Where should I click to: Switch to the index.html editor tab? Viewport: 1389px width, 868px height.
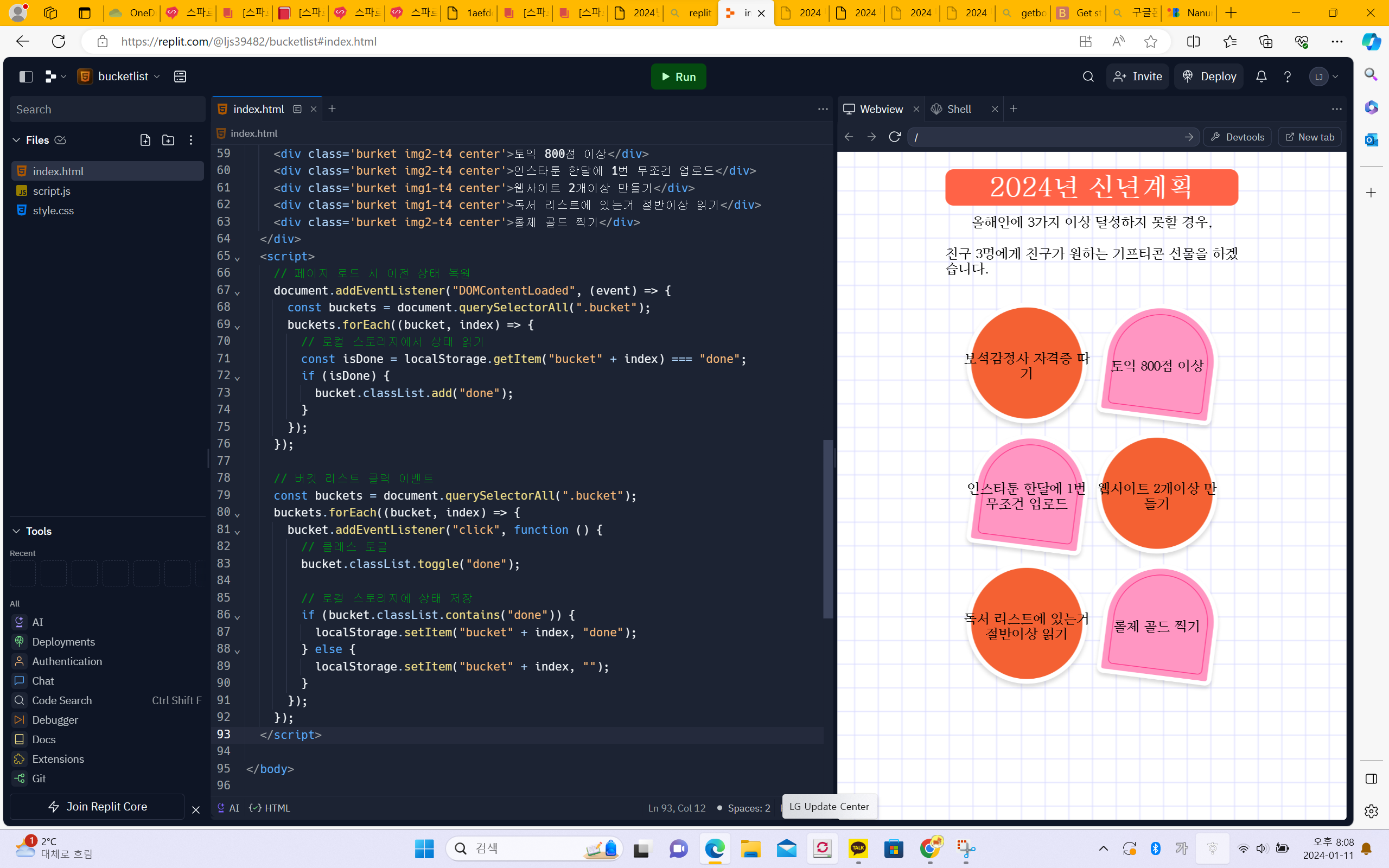click(259, 109)
